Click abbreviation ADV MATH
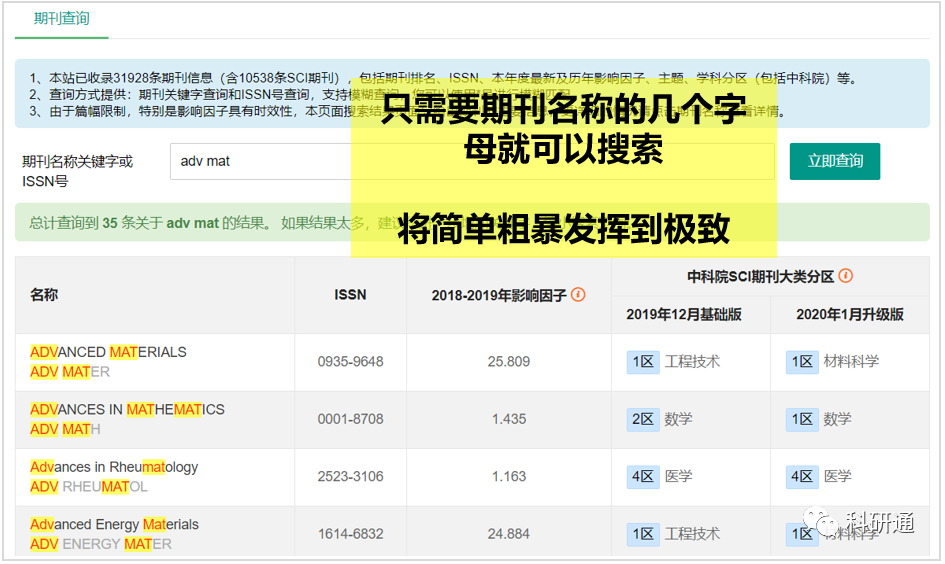This screenshot has height=564, width=945. [x=65, y=429]
